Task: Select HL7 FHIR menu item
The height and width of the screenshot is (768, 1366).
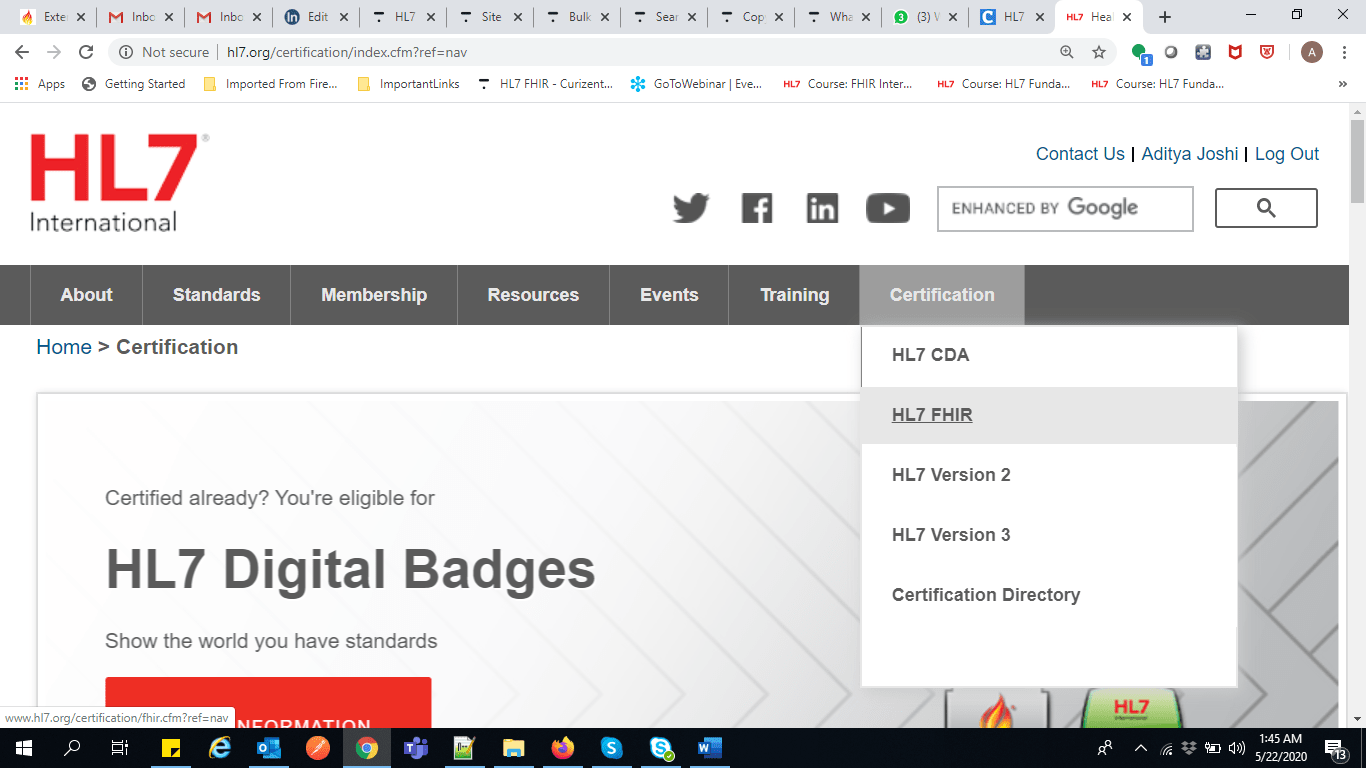Action: [x=1049, y=415]
